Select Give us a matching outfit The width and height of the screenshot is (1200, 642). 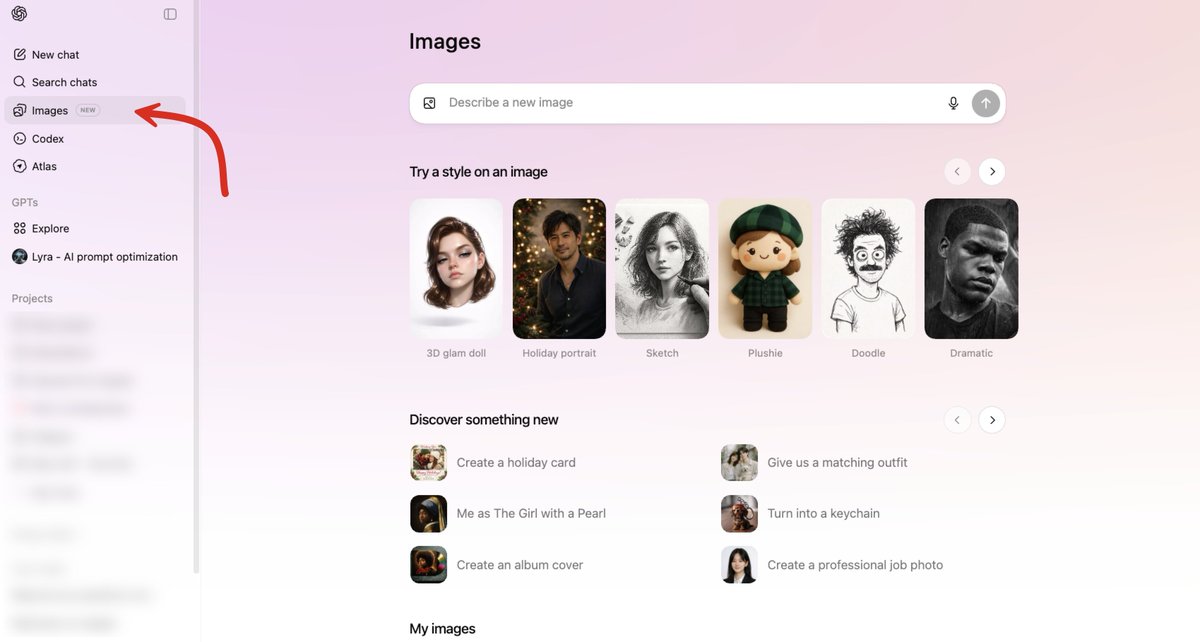point(837,463)
